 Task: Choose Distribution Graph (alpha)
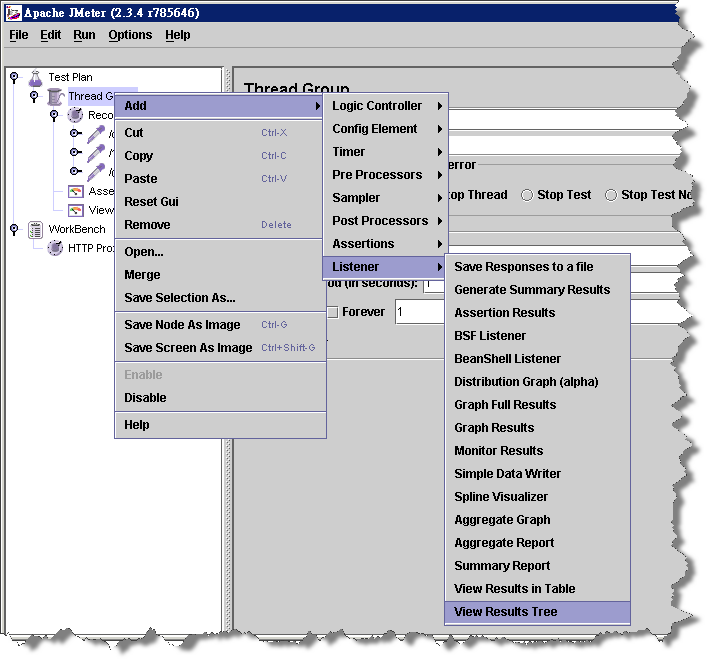[x=537, y=382]
